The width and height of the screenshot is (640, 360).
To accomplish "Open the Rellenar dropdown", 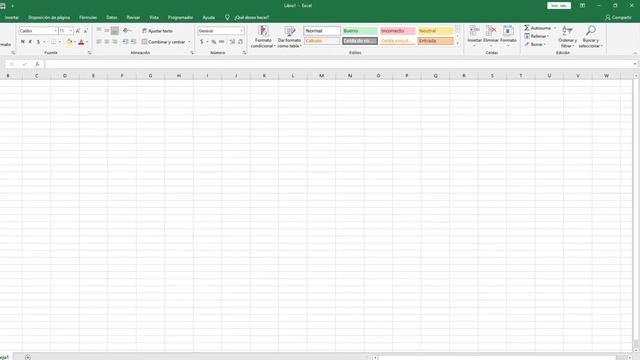I will click(536, 36).
